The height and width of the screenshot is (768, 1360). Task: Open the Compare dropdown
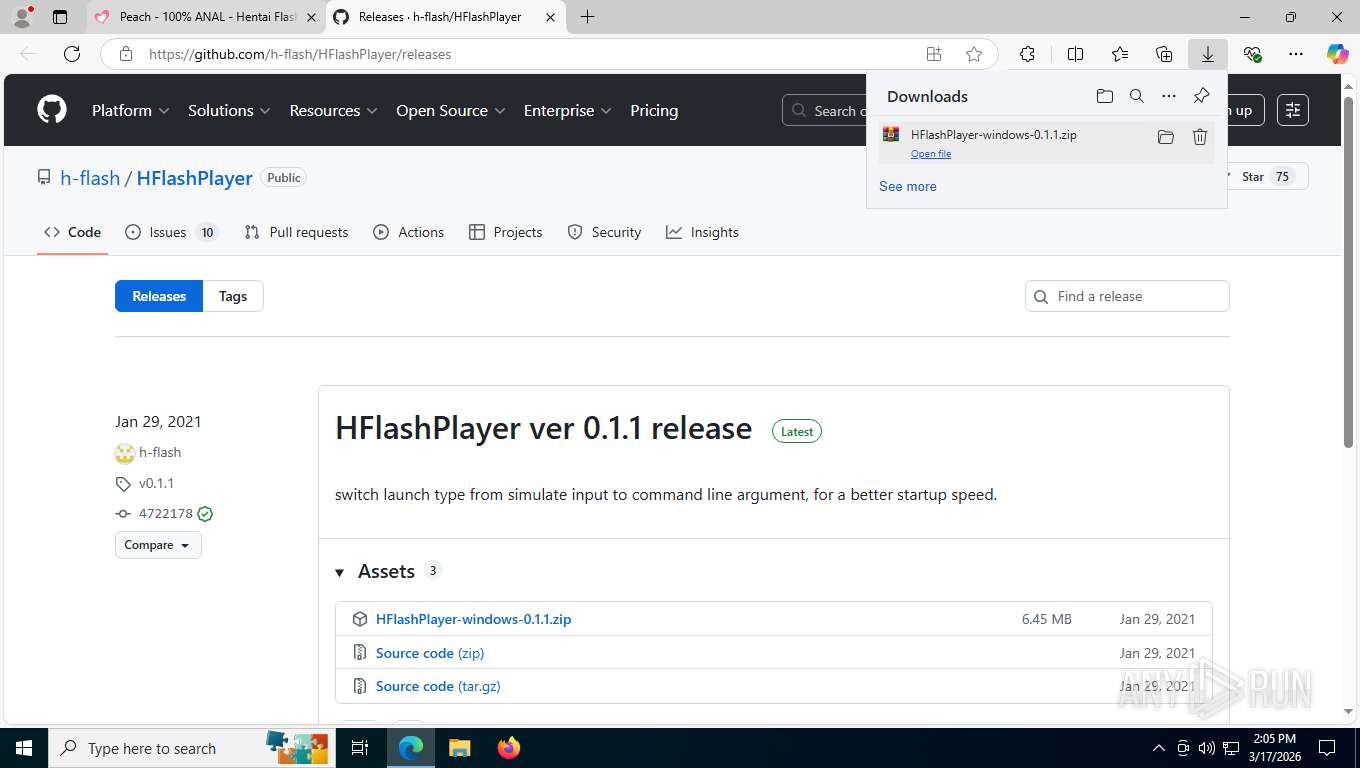pyautogui.click(x=158, y=545)
